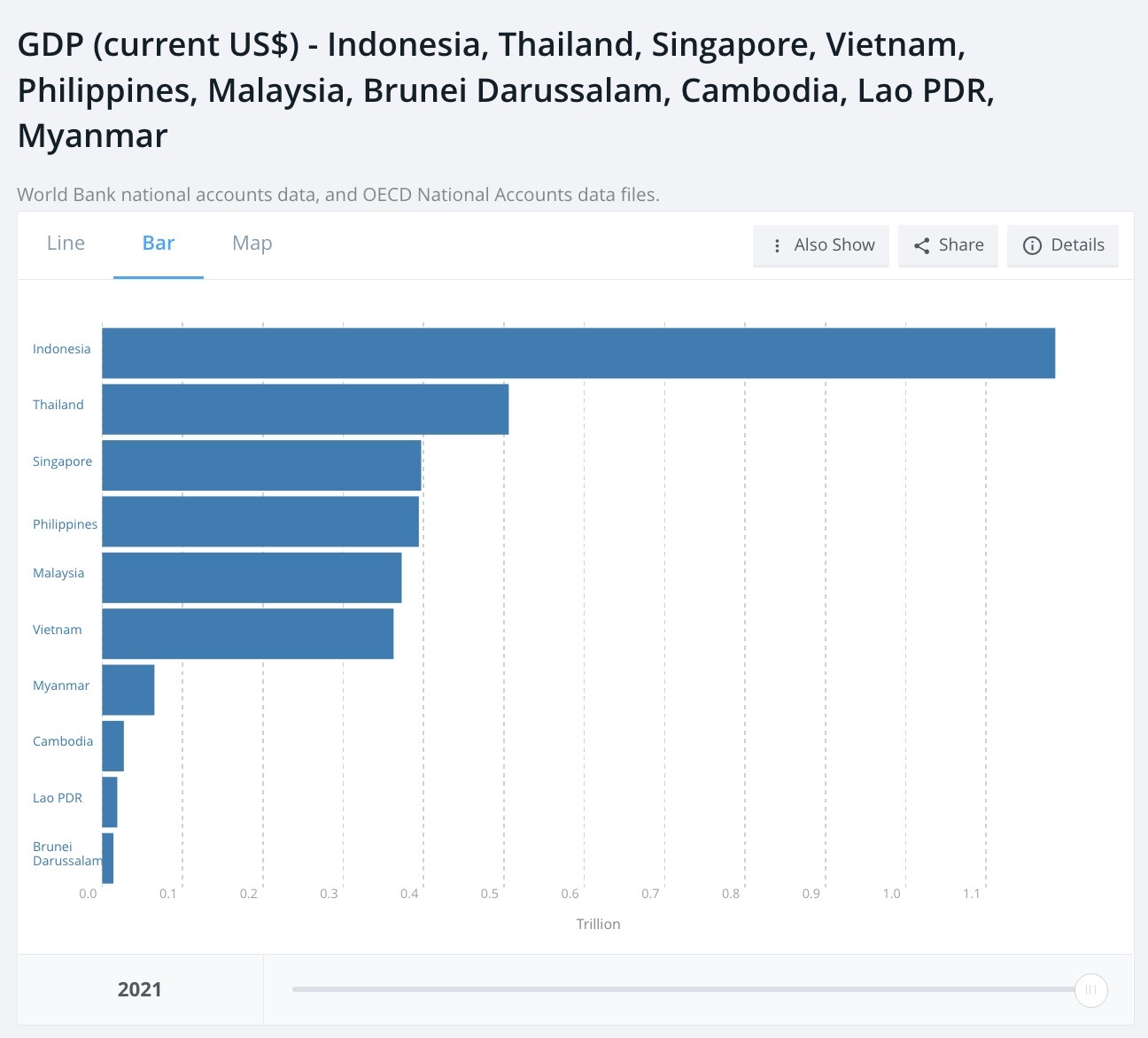Select the Thailand country label
The image size is (1148, 1038).
58,404
